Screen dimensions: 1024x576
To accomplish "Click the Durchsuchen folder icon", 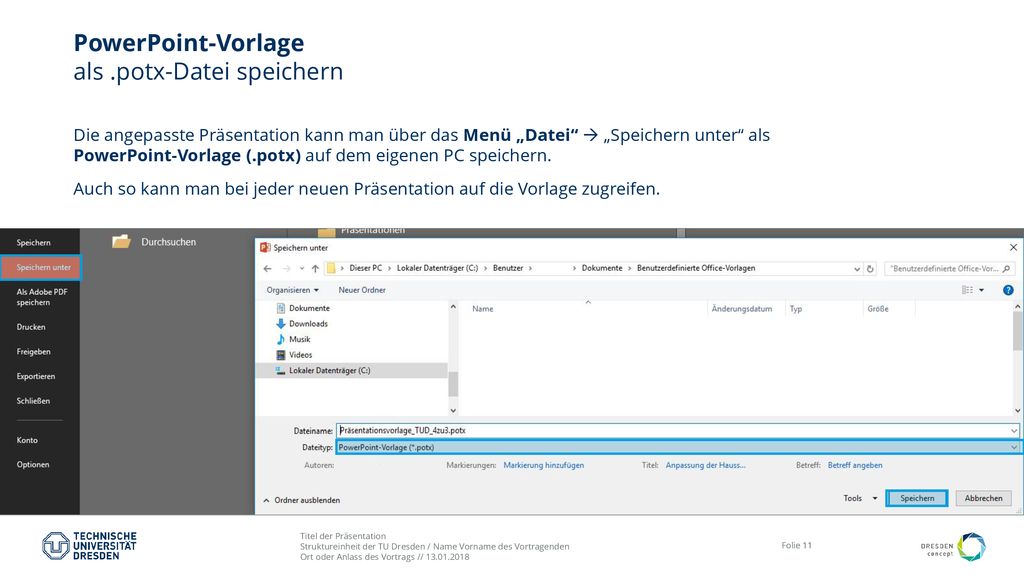I will (x=121, y=242).
